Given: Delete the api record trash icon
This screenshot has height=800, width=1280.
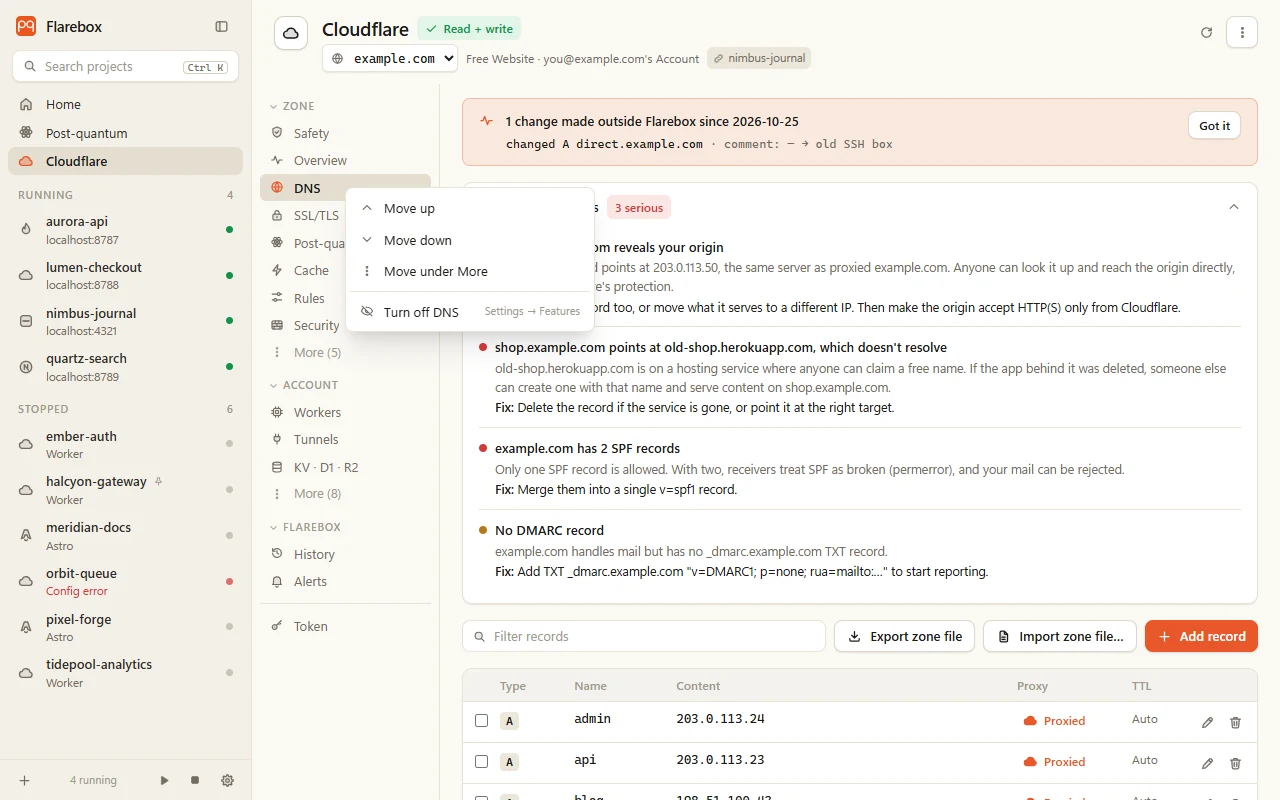Looking at the screenshot, I should click(x=1235, y=763).
